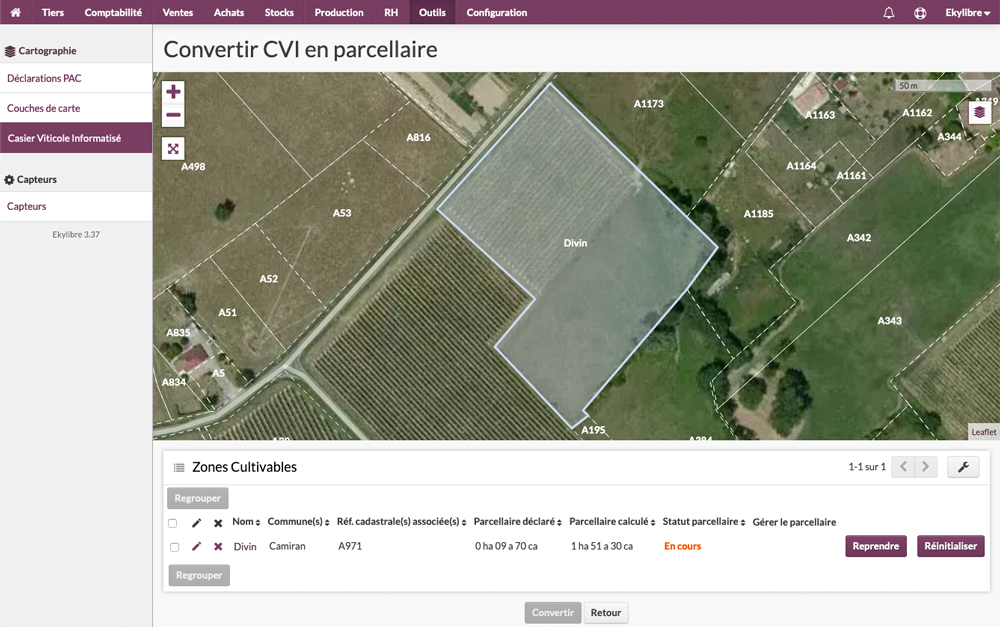Click the 0 ha 09 a 70 ca value
The height and width of the screenshot is (627, 1000).
tap(506, 547)
